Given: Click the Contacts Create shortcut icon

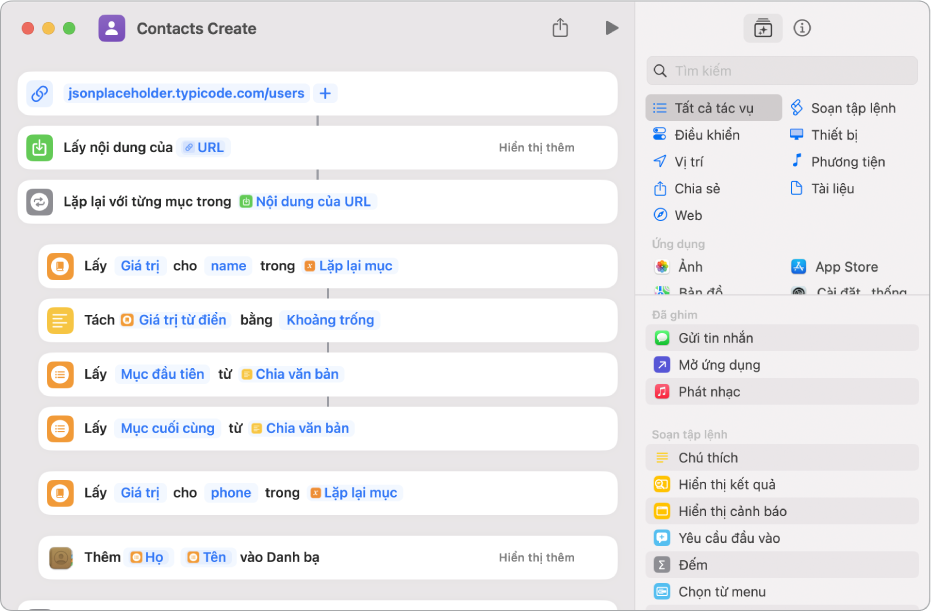Looking at the screenshot, I should (x=112, y=28).
